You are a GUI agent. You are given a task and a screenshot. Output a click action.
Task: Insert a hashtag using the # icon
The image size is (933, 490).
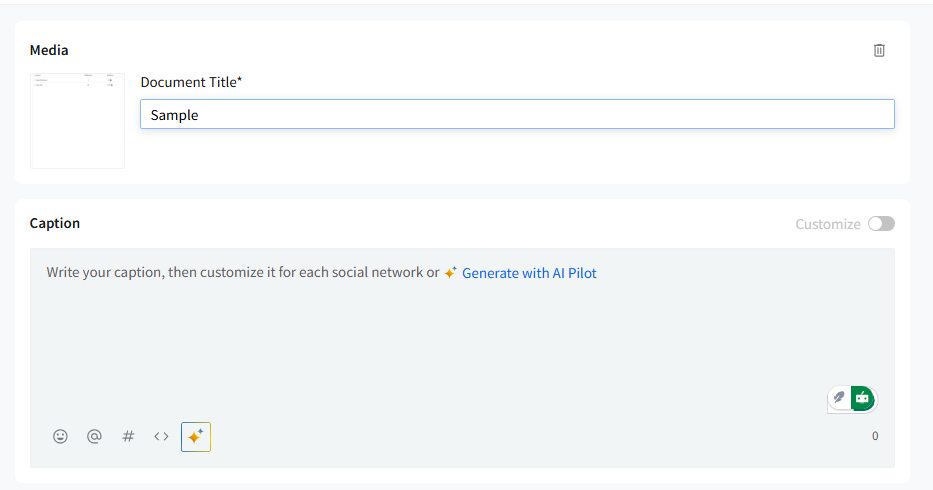pos(128,436)
